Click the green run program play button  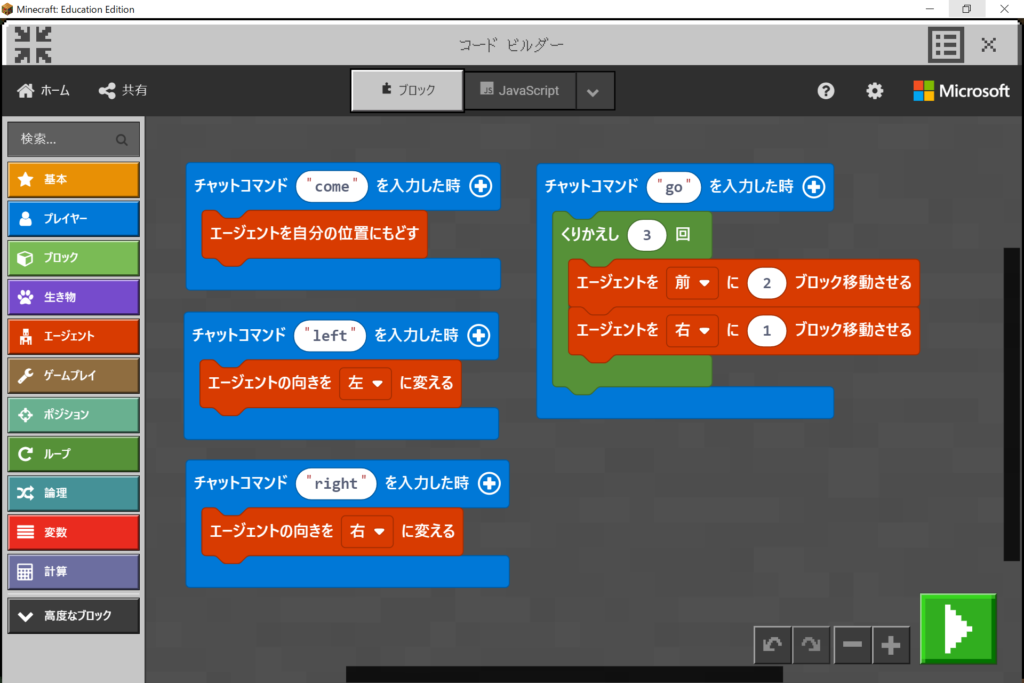coord(958,628)
